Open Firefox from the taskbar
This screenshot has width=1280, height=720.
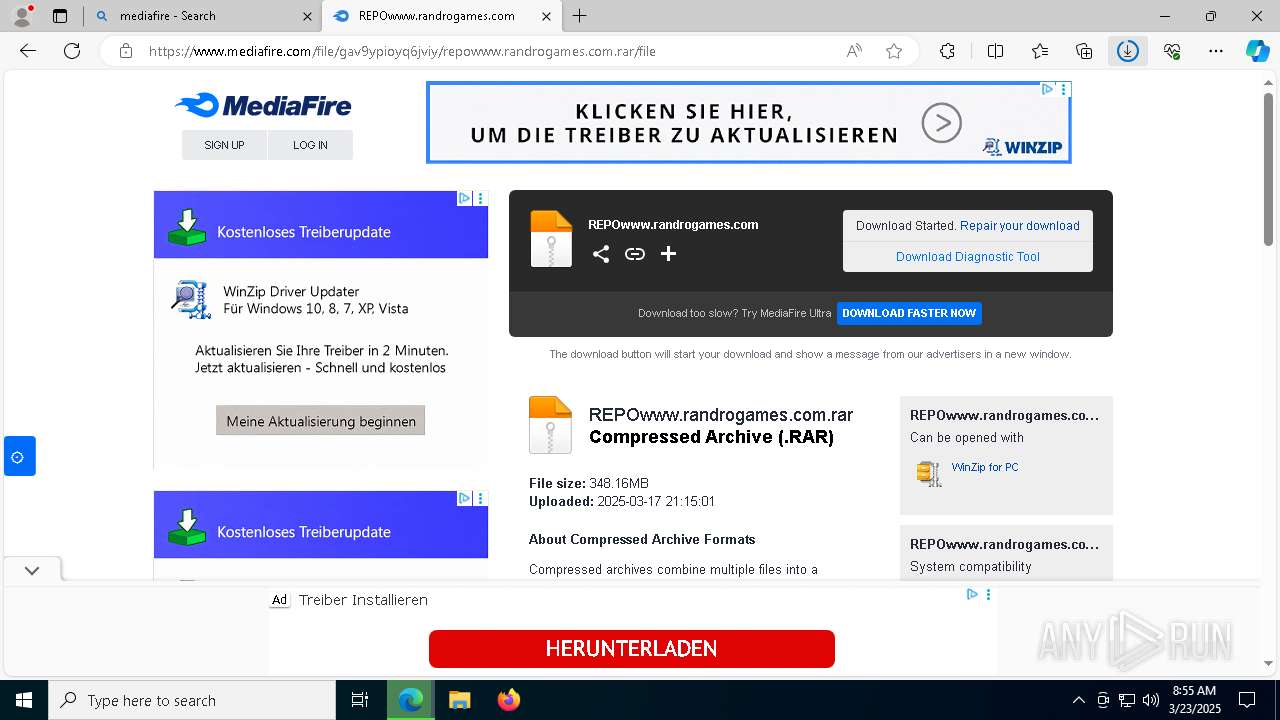tap(509, 700)
